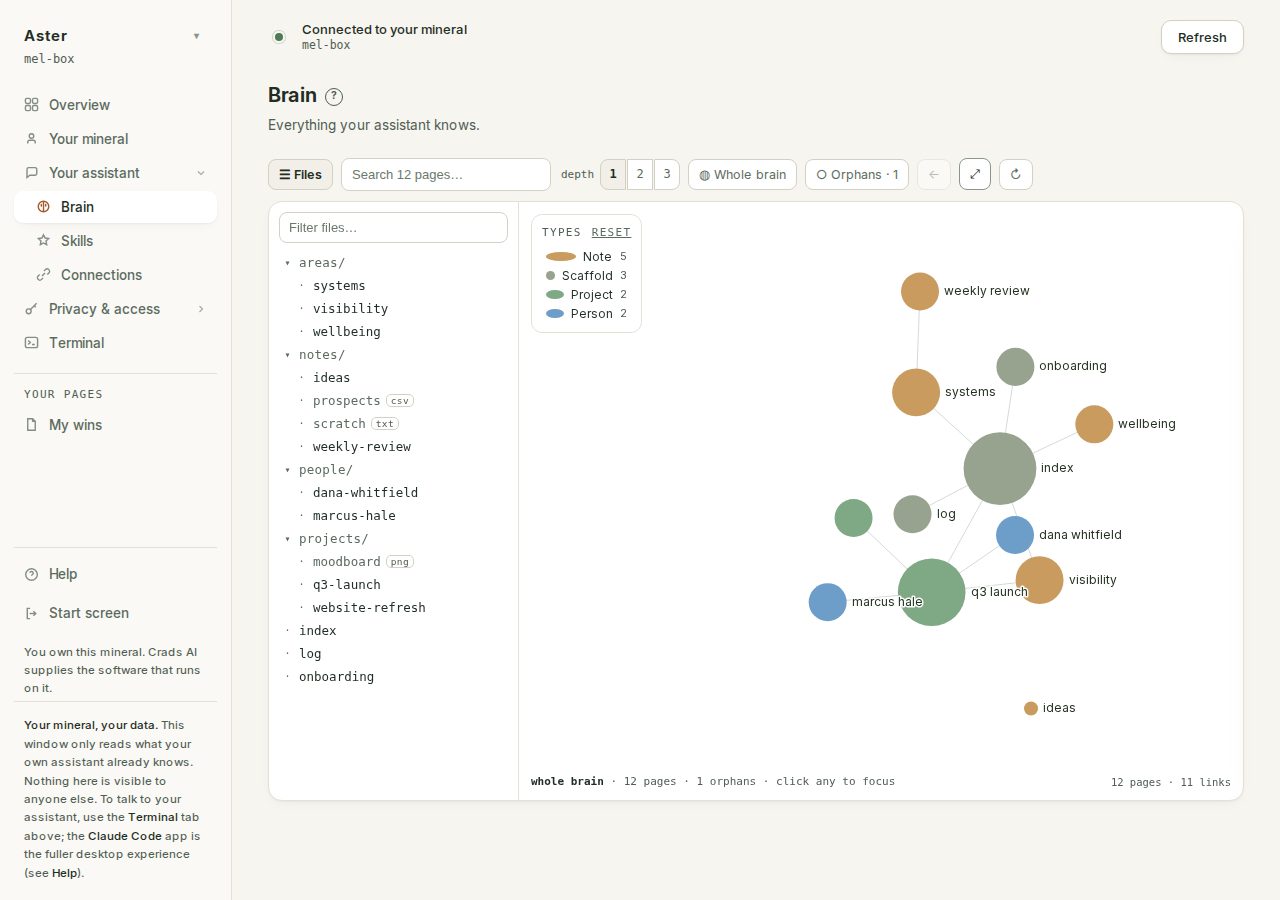Open the Aster workspace dropdown arrow
The width and height of the screenshot is (1280, 900).
point(197,36)
